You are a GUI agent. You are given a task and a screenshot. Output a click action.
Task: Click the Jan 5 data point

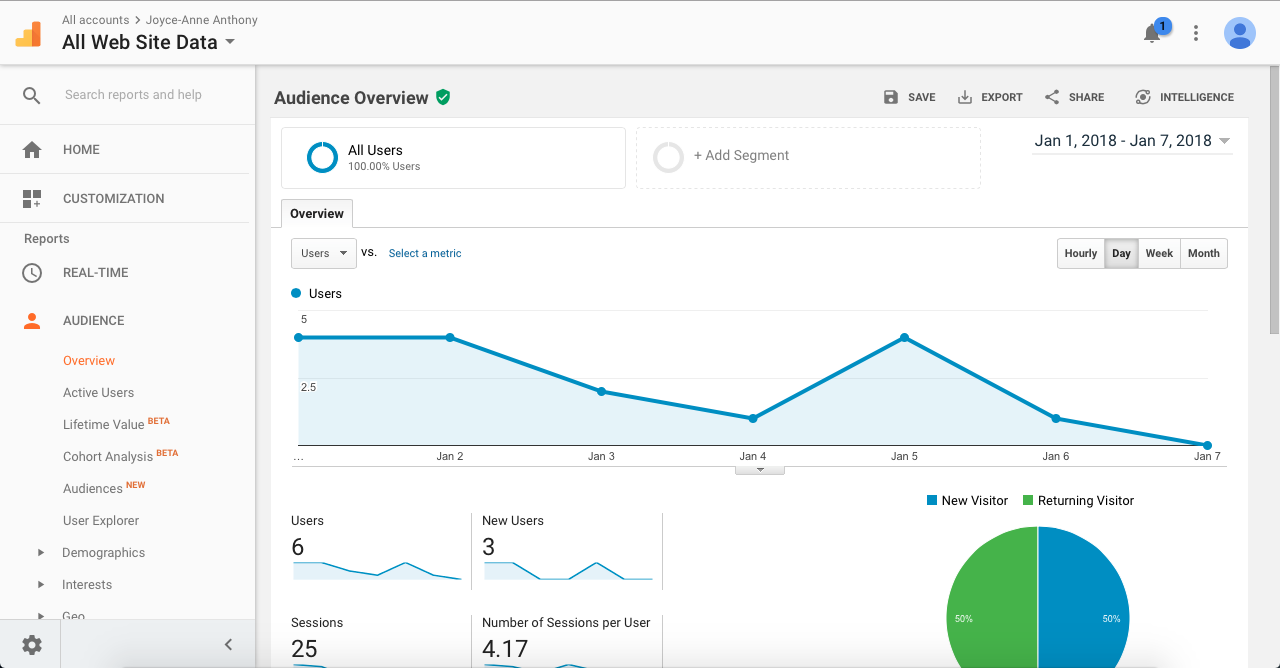(904, 338)
